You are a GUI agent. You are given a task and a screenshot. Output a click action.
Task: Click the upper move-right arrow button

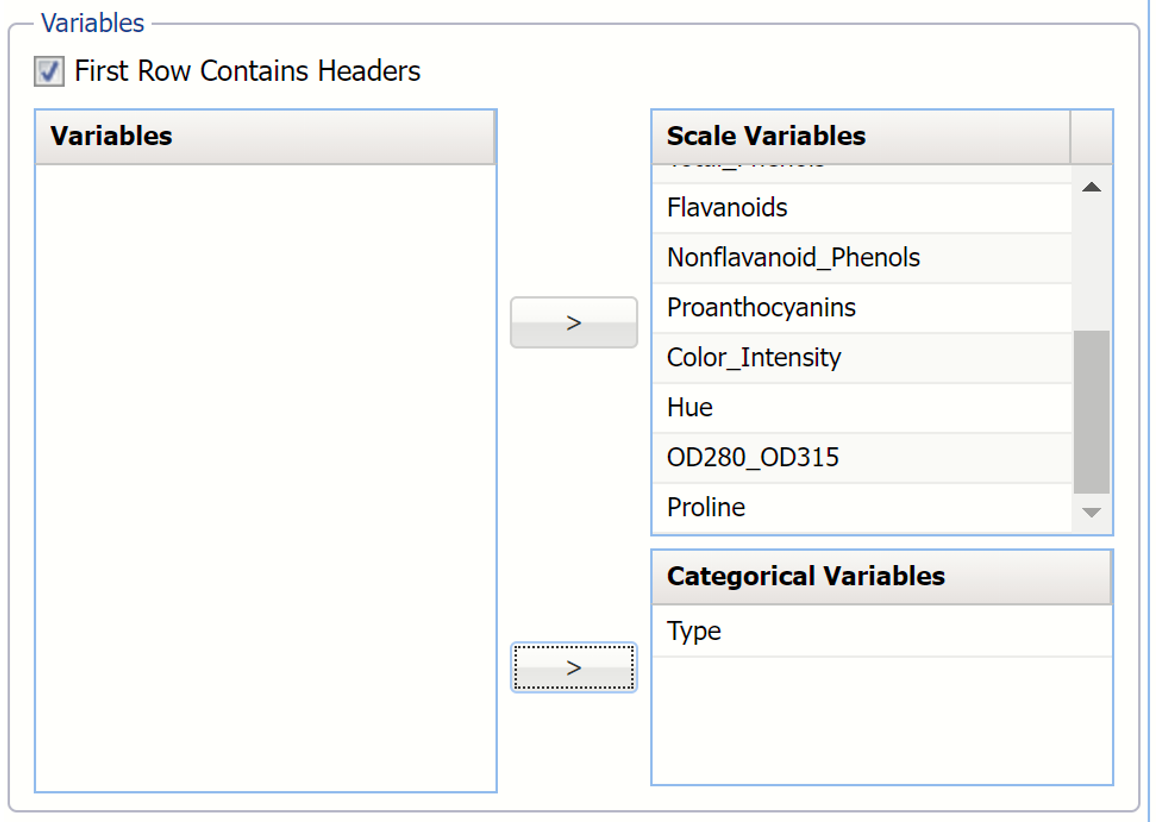point(573,322)
